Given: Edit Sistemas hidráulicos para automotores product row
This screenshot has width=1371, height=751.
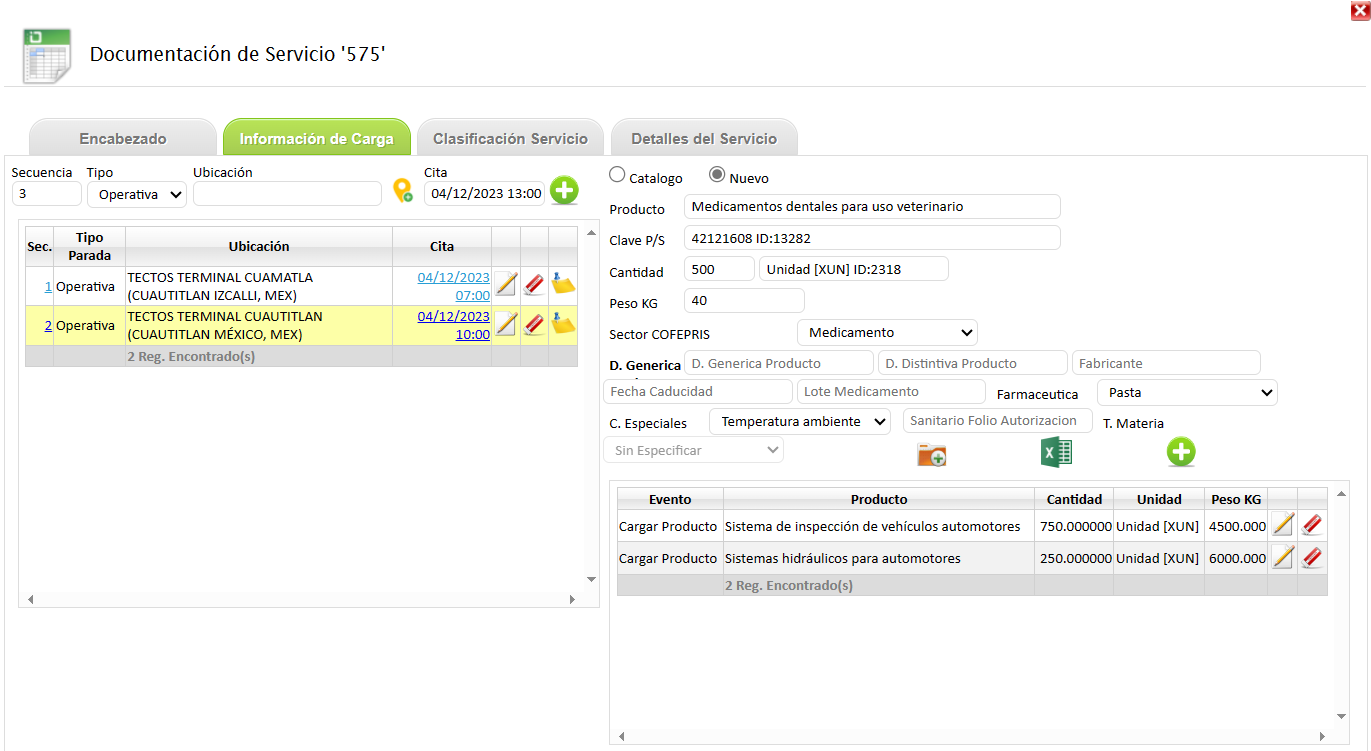Looking at the screenshot, I should [1282, 558].
